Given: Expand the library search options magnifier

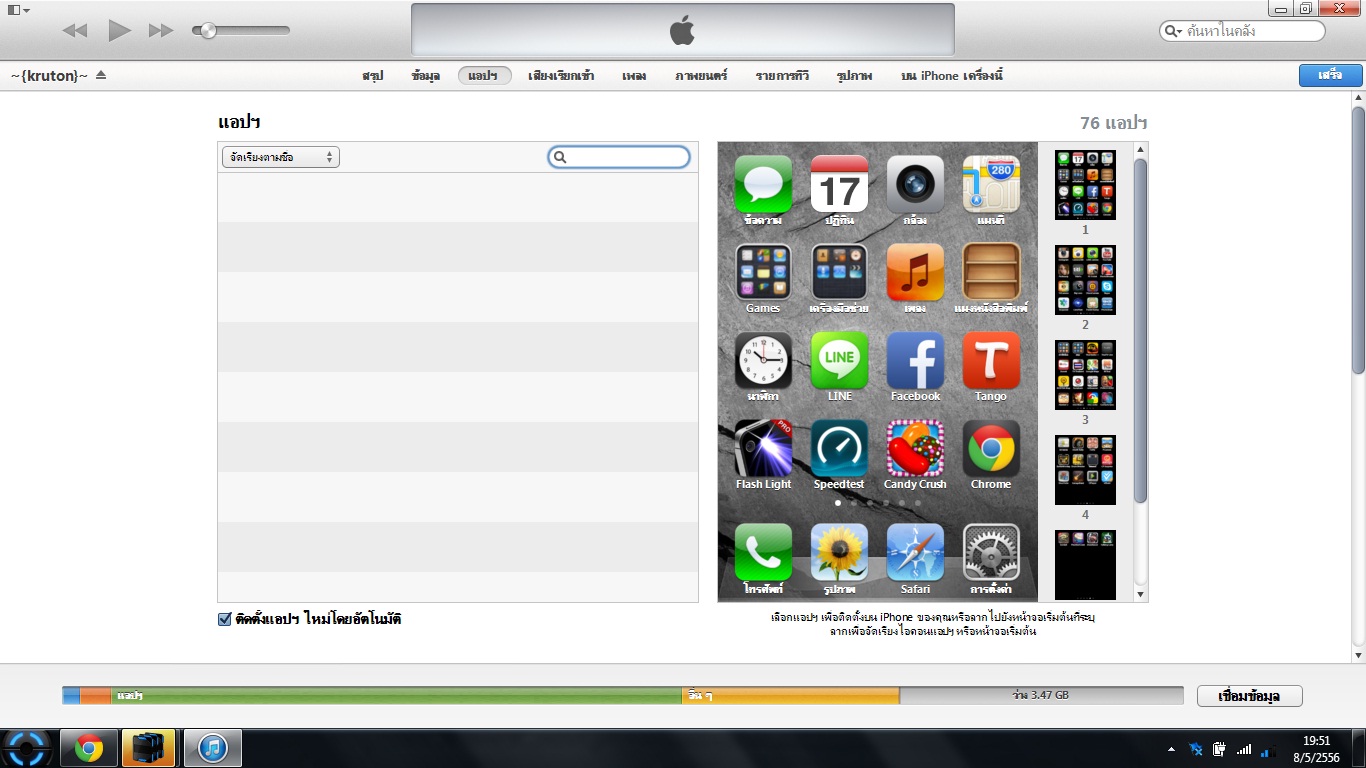Looking at the screenshot, I should click(x=1173, y=31).
